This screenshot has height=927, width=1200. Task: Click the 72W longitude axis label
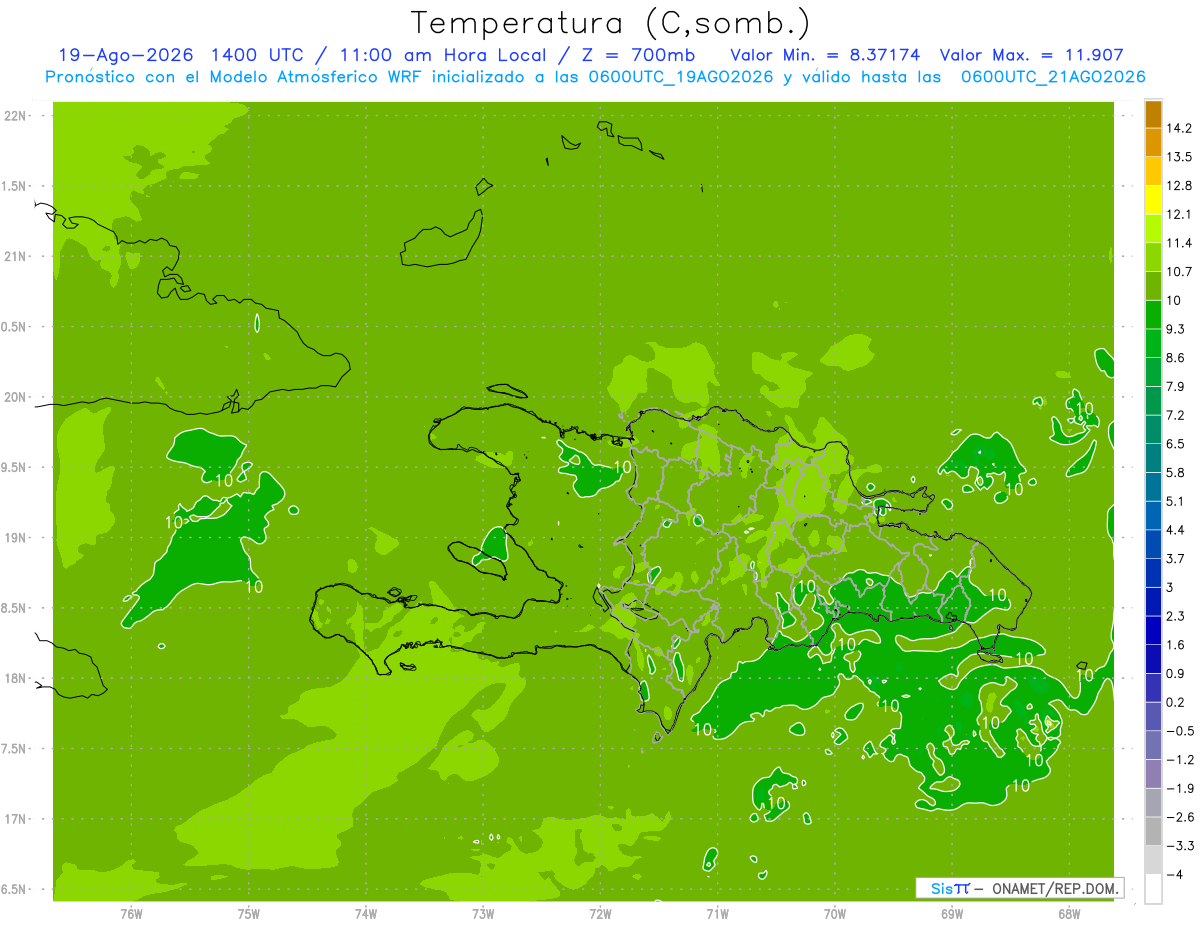tap(600, 914)
